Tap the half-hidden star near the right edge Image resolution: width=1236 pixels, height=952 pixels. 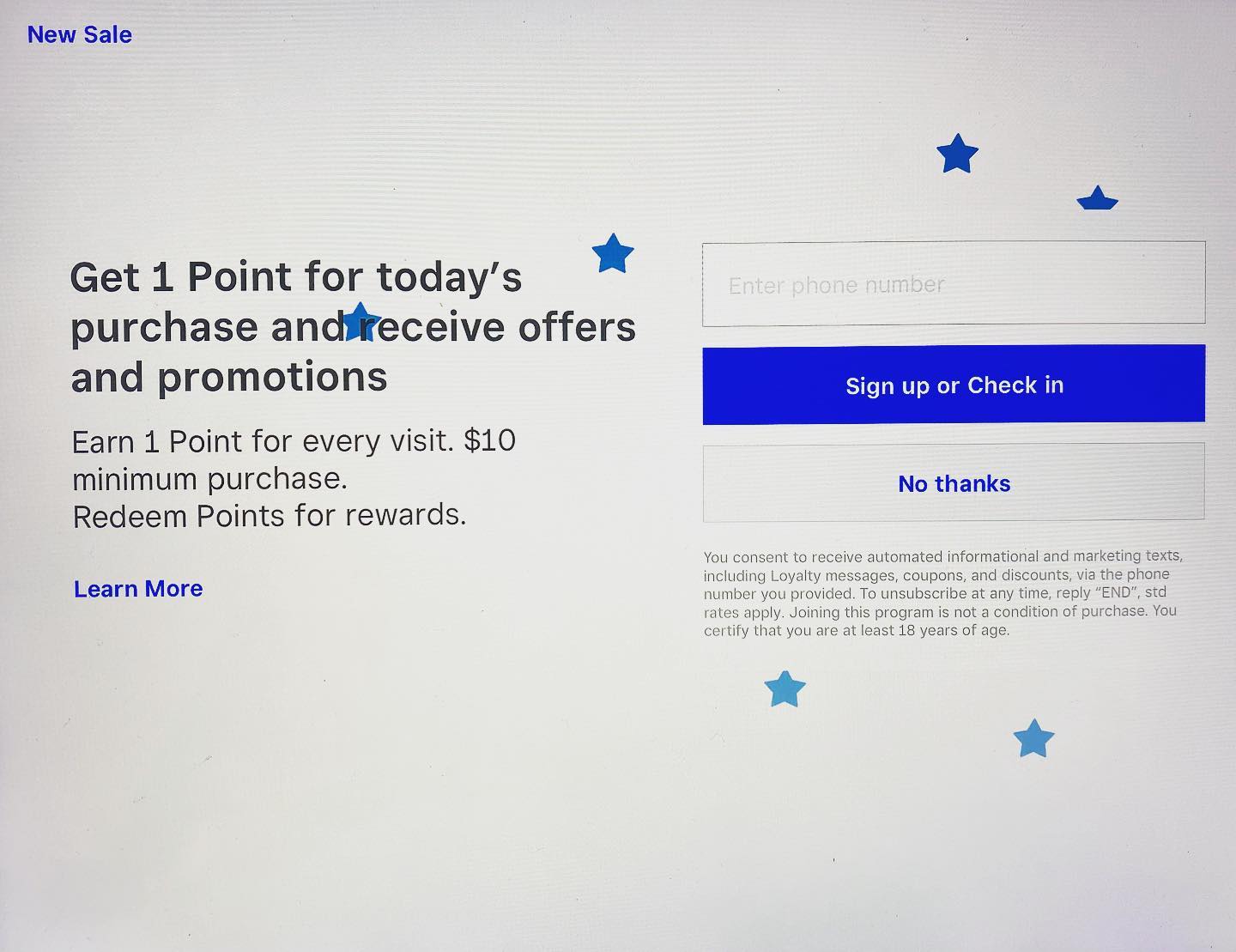pos(1097,199)
